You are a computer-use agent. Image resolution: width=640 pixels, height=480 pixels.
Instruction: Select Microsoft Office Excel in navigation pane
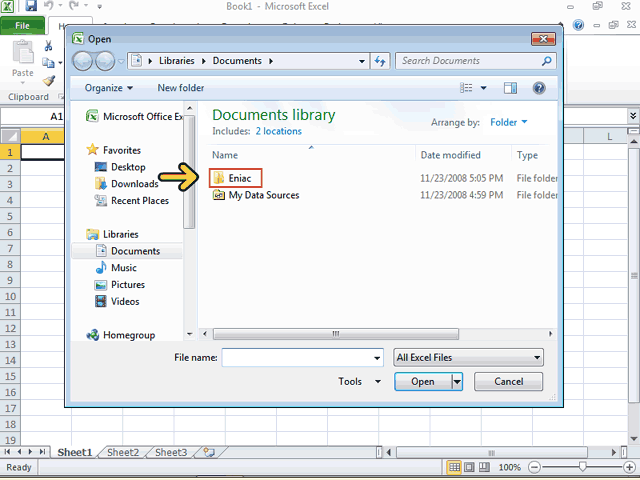(134, 117)
